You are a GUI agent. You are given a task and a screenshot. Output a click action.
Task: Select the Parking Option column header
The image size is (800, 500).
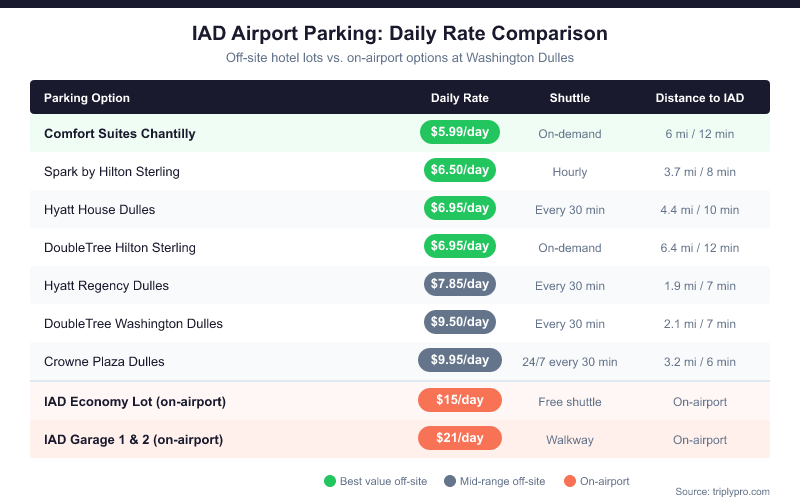coord(87,98)
